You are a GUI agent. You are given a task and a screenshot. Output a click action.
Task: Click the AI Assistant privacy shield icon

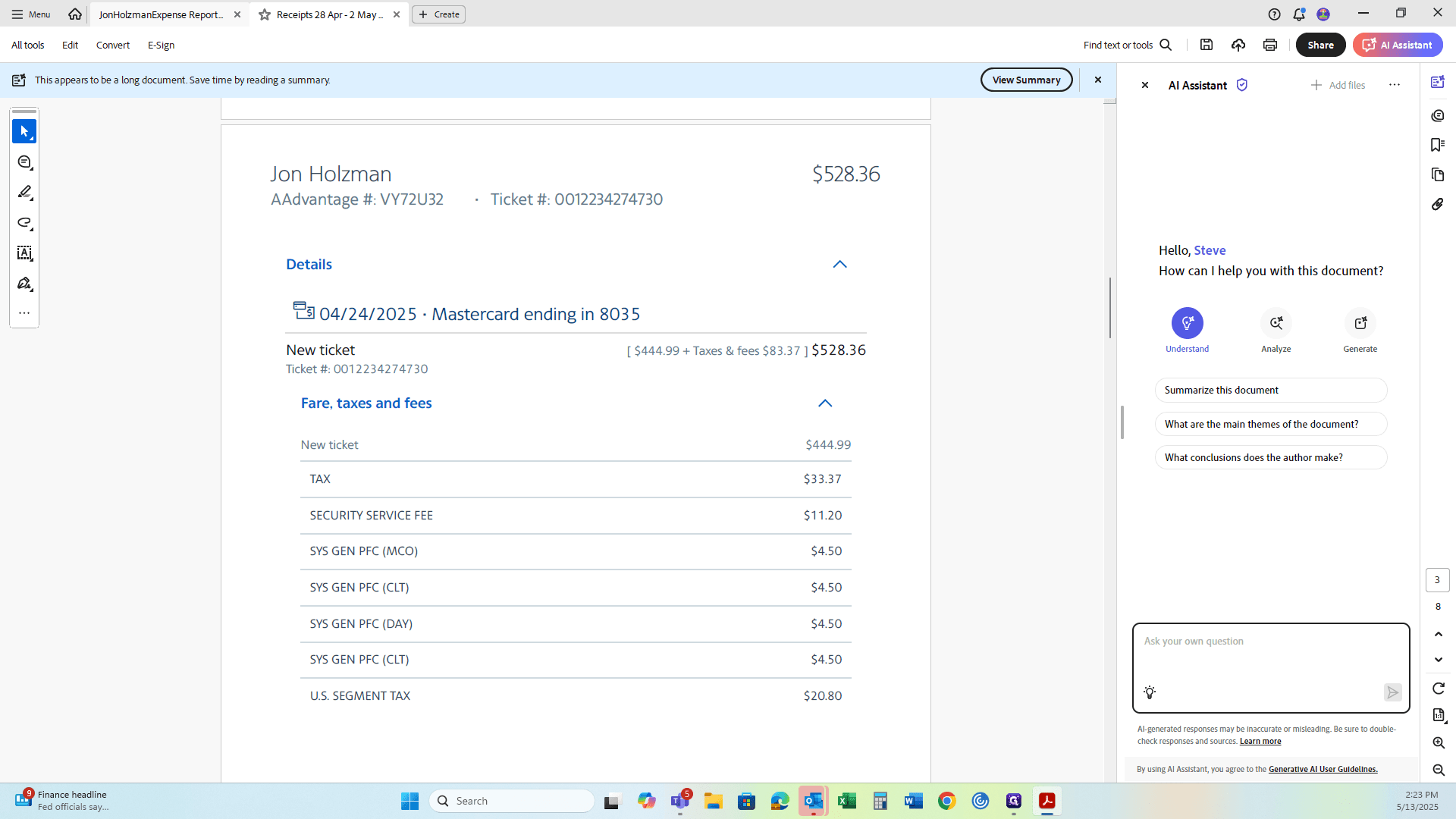pyautogui.click(x=1242, y=85)
